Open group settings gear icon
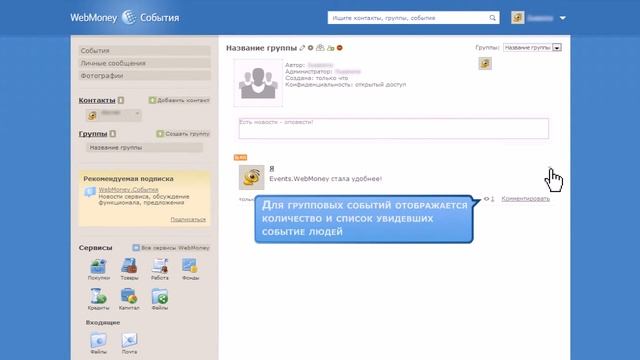The image size is (640, 360). [311, 48]
